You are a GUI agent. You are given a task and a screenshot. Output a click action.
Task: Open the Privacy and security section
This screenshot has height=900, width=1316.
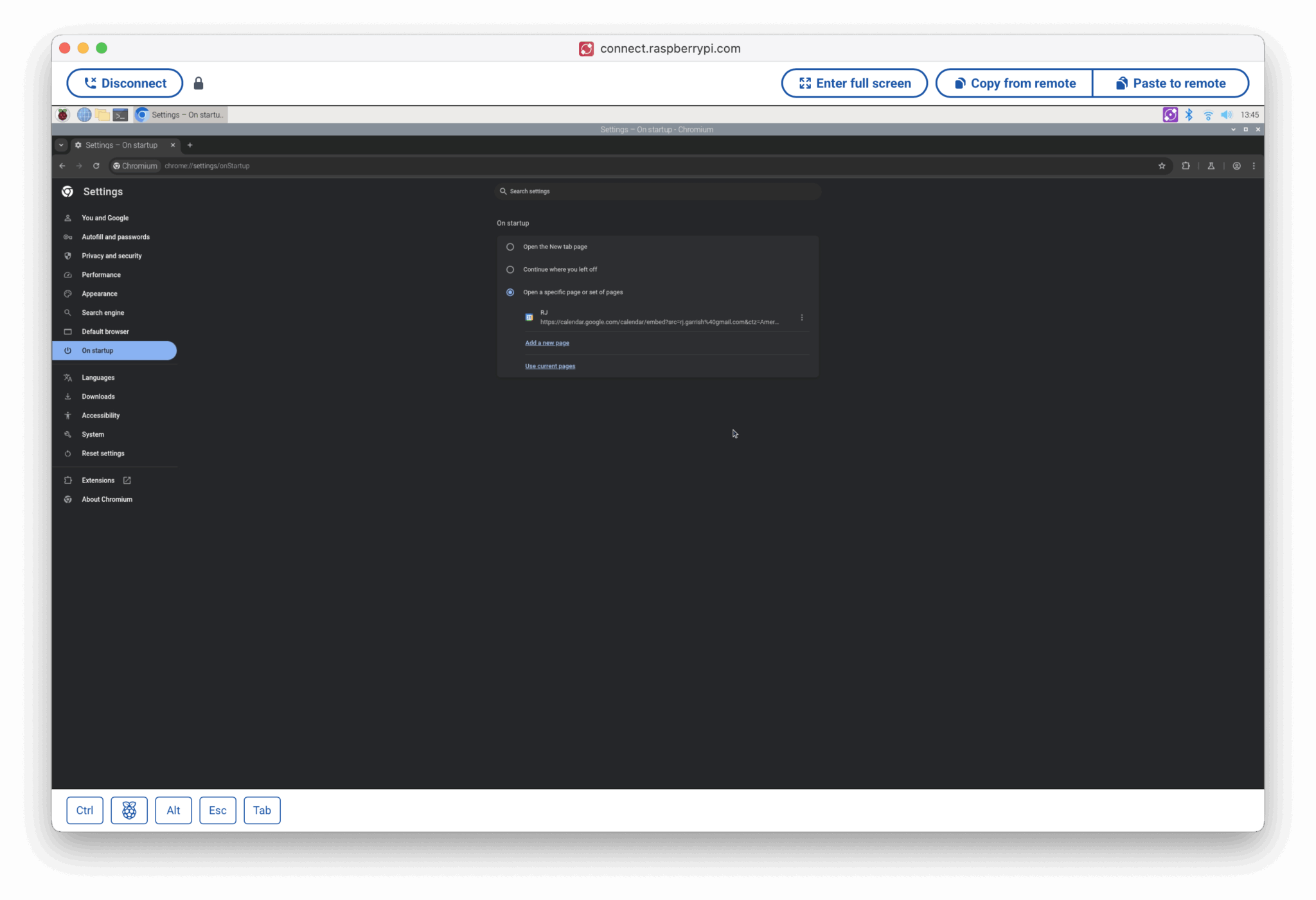click(111, 256)
